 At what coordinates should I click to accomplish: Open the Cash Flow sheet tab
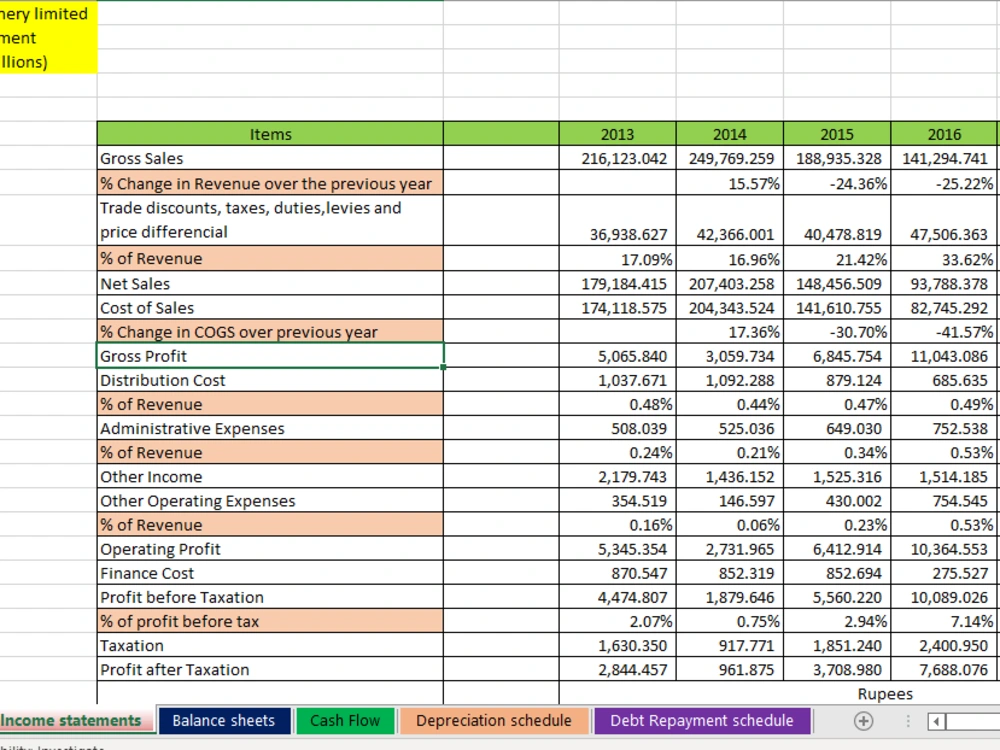pyautogui.click(x=345, y=720)
